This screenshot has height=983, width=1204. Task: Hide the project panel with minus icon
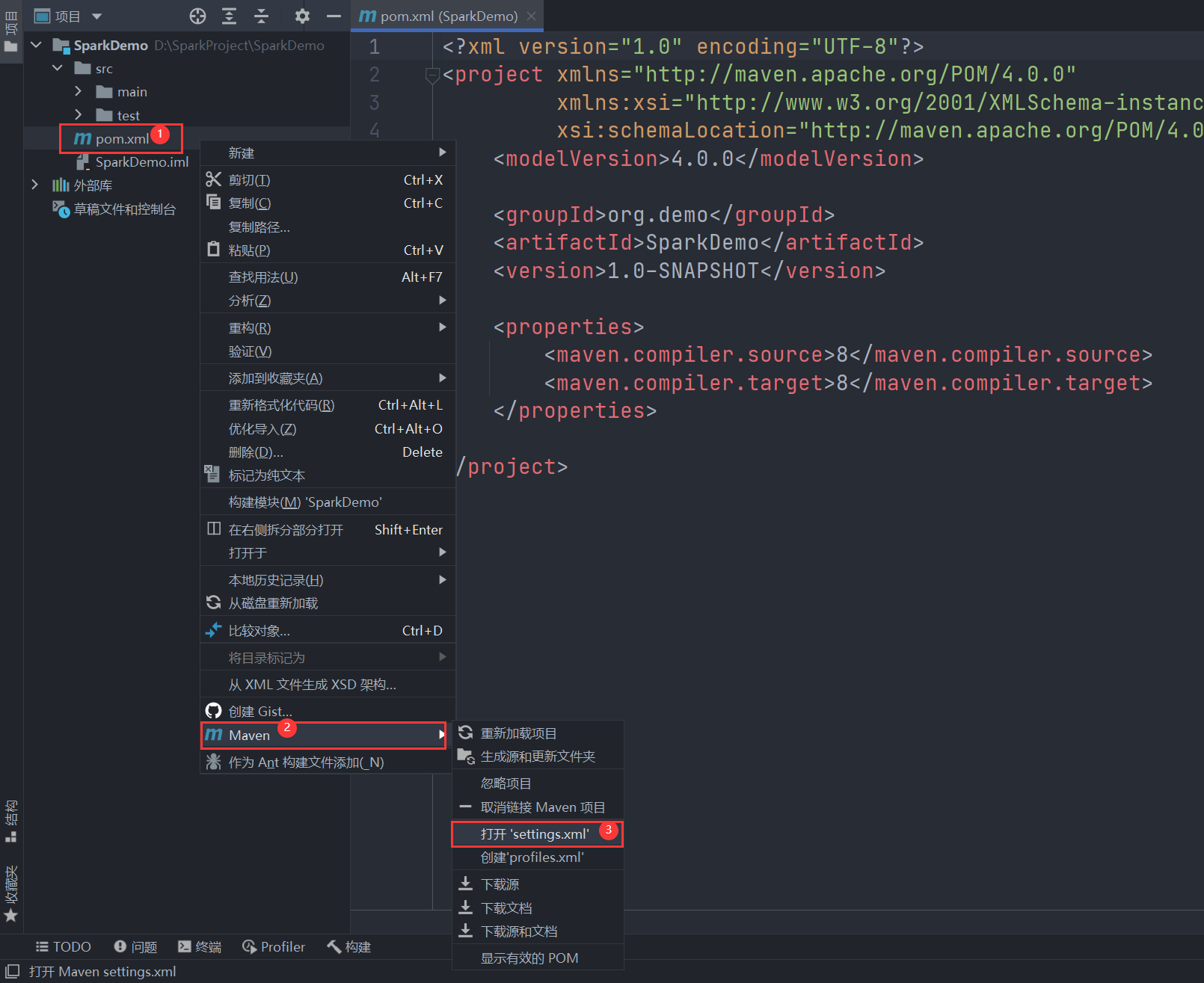334,16
